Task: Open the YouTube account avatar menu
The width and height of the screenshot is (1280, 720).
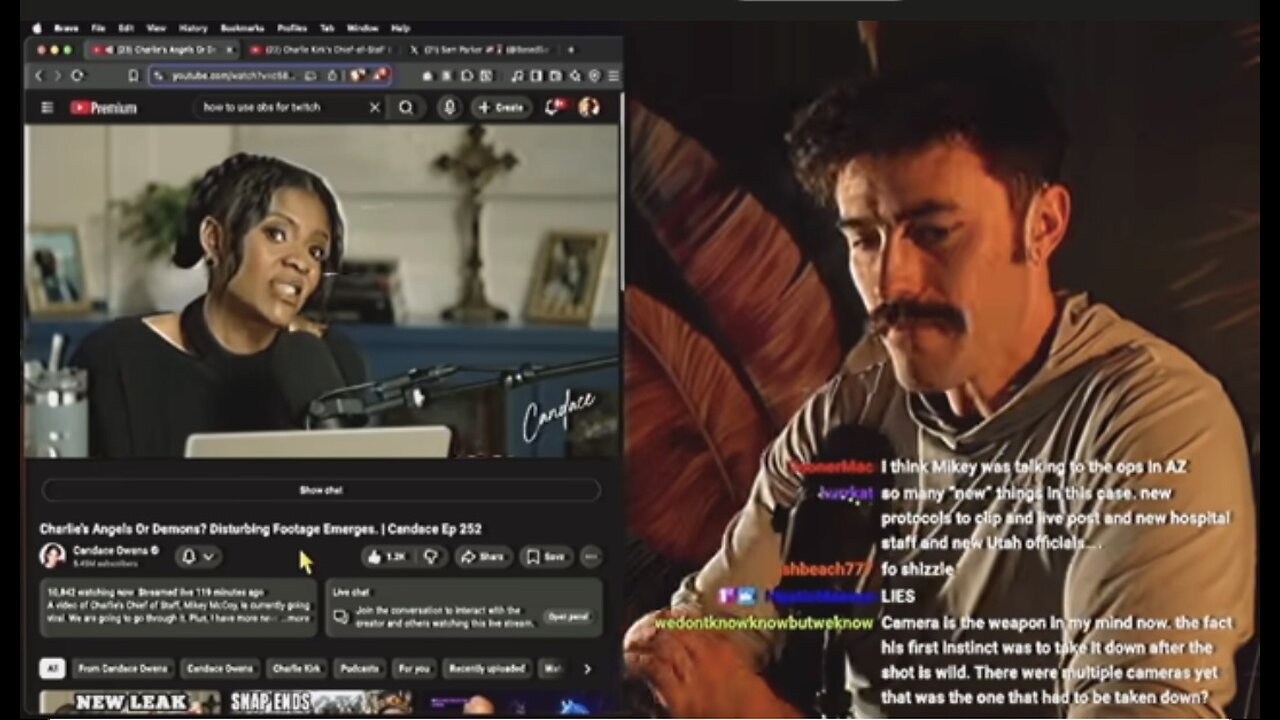Action: coord(589,107)
